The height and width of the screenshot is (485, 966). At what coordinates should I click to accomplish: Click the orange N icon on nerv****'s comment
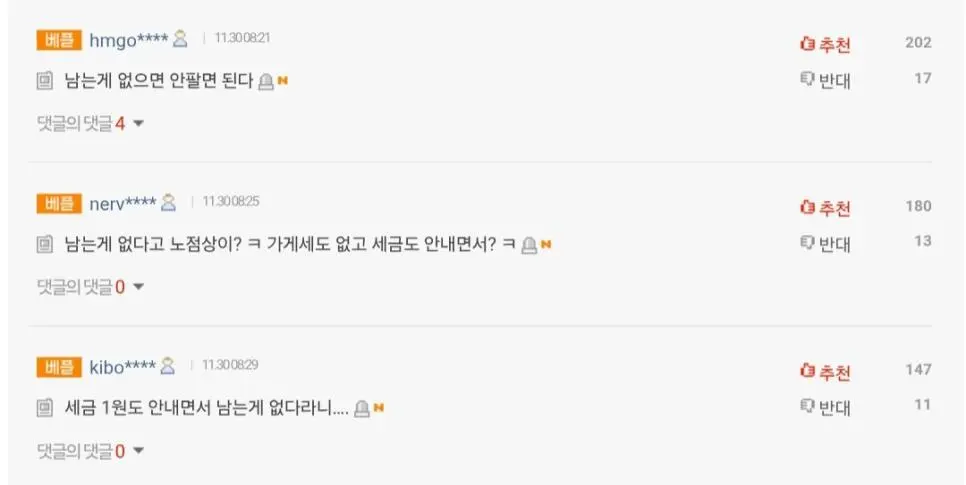pyautogui.click(x=546, y=244)
